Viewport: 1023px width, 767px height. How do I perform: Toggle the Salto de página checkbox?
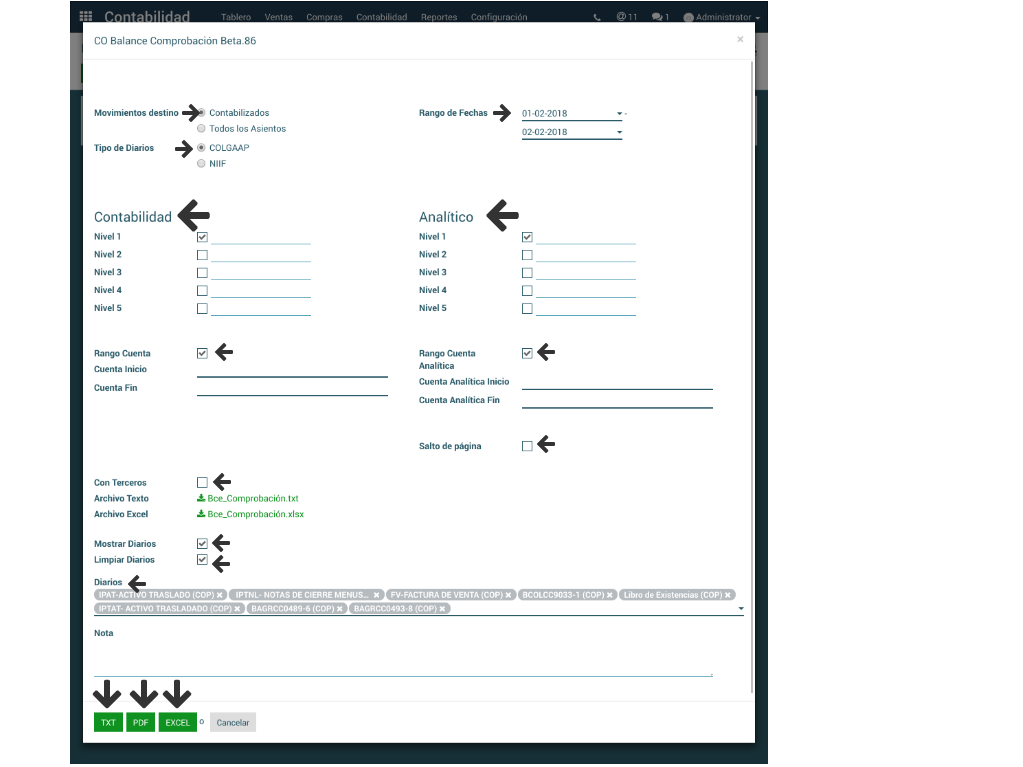(x=527, y=446)
